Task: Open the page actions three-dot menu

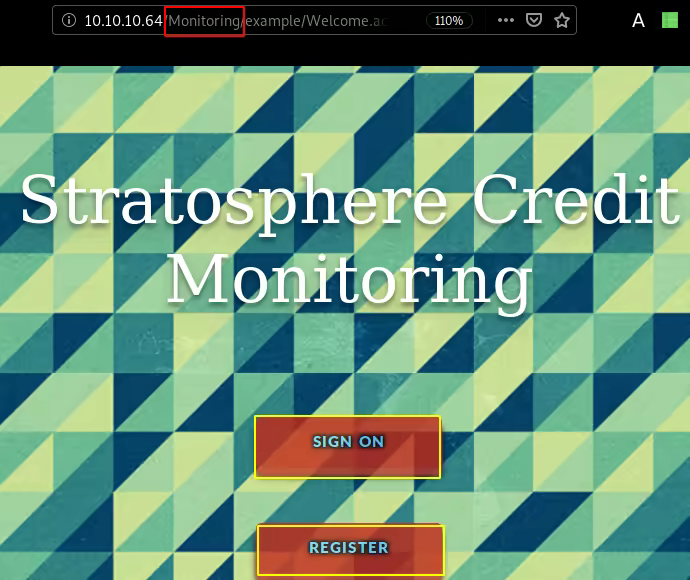Action: point(506,20)
